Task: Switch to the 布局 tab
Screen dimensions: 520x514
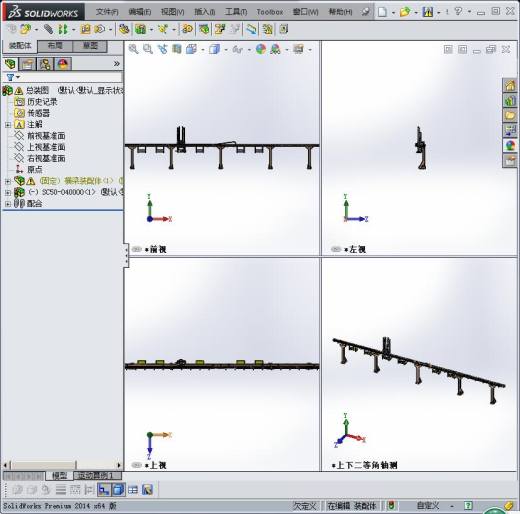Action: (55, 46)
